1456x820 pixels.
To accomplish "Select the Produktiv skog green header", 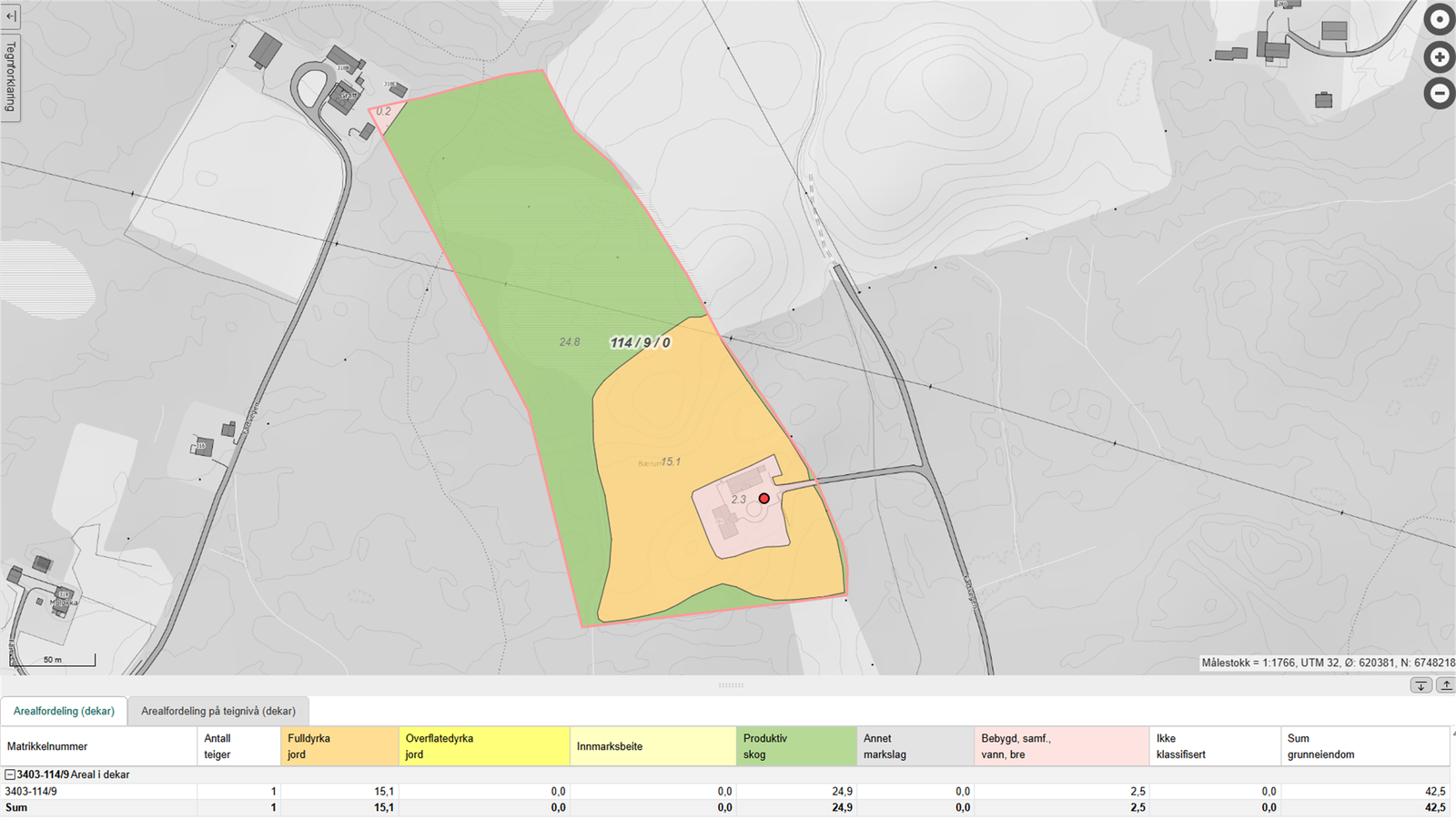I will tap(796, 746).
